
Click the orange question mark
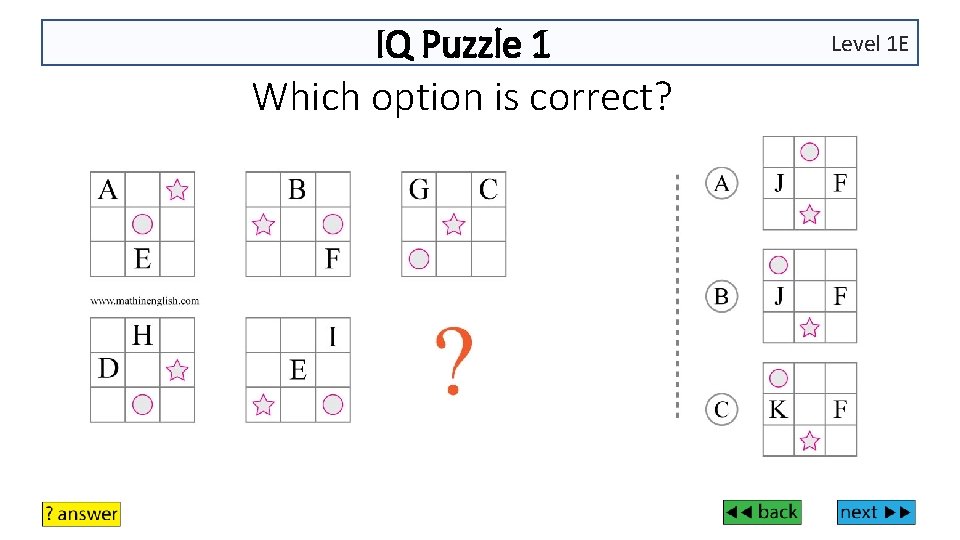454,361
